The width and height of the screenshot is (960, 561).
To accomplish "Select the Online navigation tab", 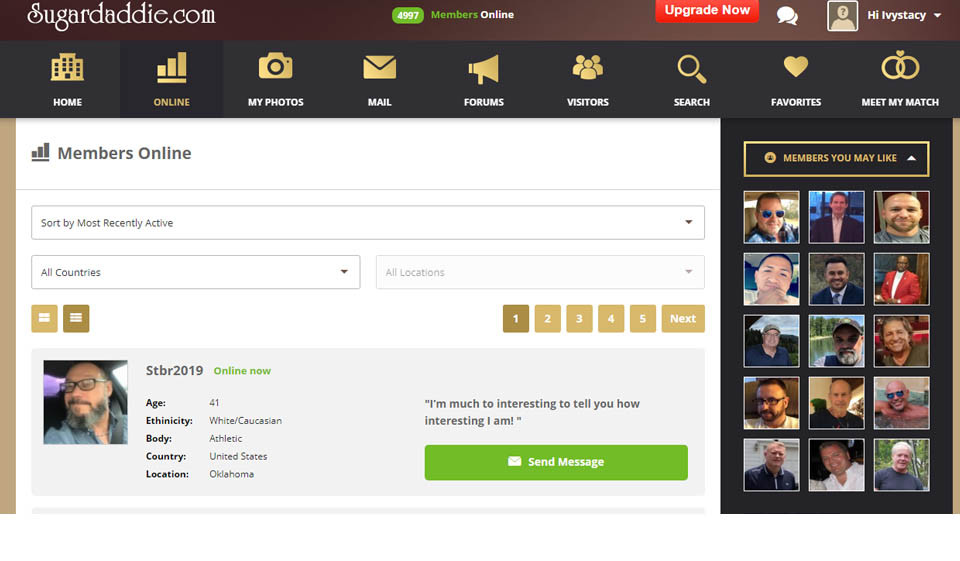I will (171, 80).
